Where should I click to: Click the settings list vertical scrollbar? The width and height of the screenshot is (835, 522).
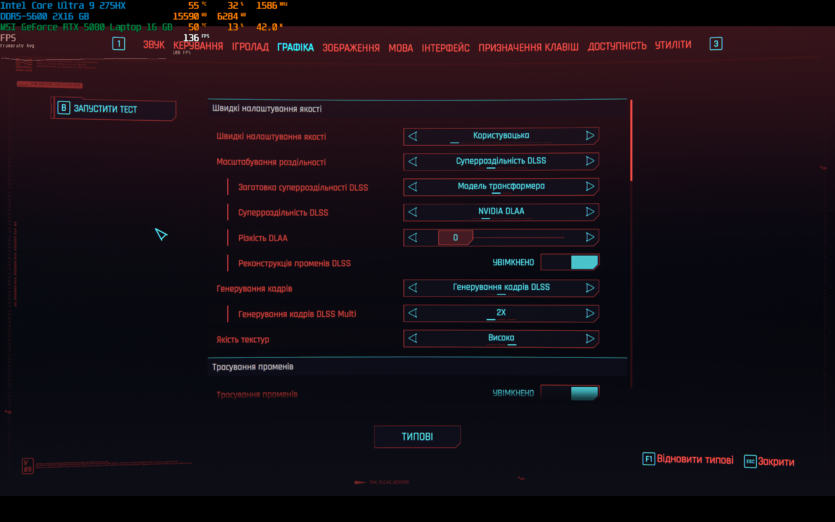click(x=632, y=141)
